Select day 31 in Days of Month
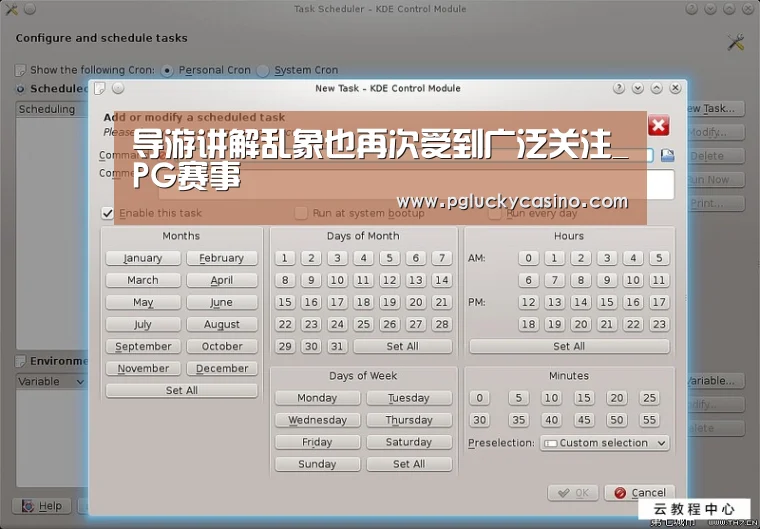The width and height of the screenshot is (760, 529). (x=337, y=346)
